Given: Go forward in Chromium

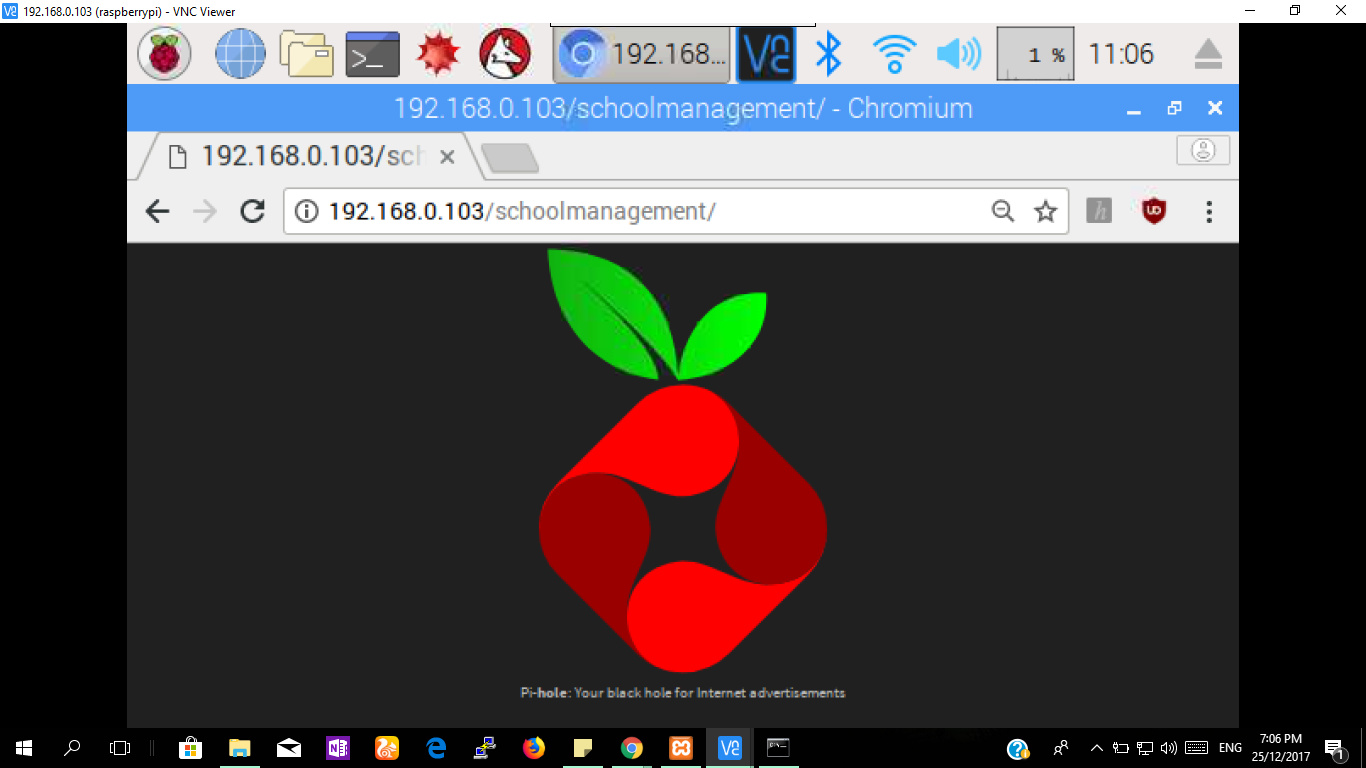Looking at the screenshot, I should click(x=205, y=211).
